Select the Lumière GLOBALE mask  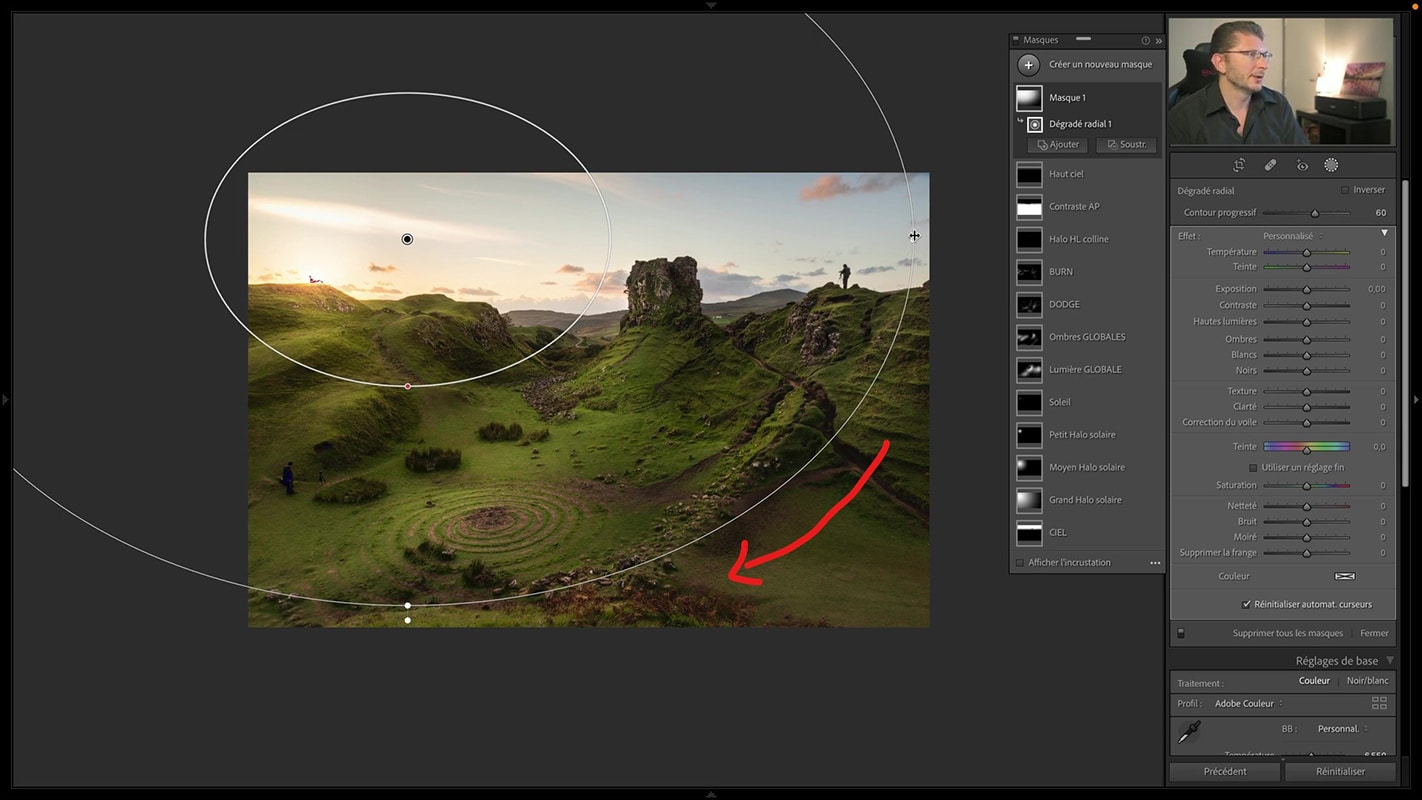[1088, 369]
